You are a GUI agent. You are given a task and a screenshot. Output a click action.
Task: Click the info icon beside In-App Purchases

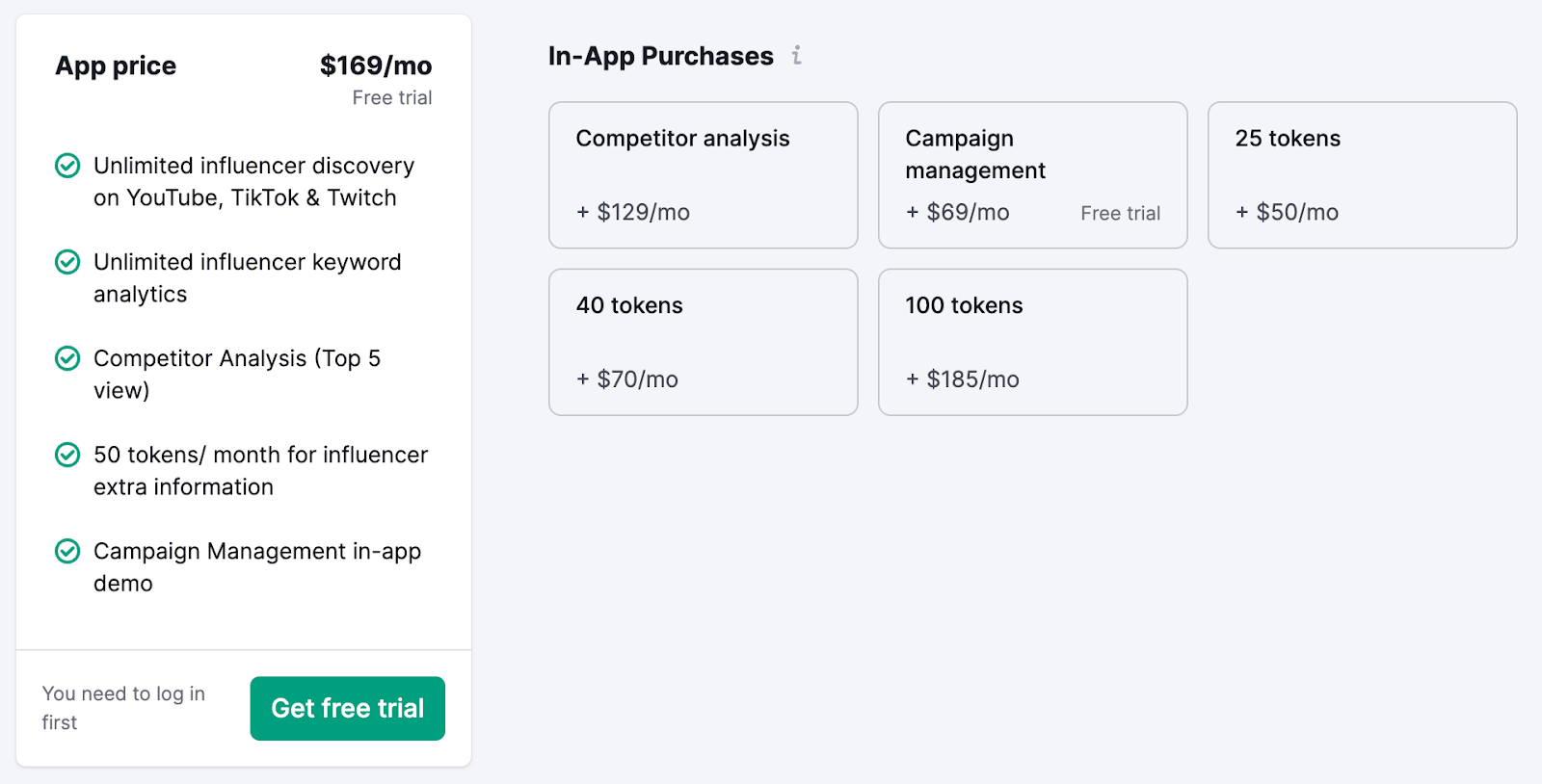coord(796,57)
